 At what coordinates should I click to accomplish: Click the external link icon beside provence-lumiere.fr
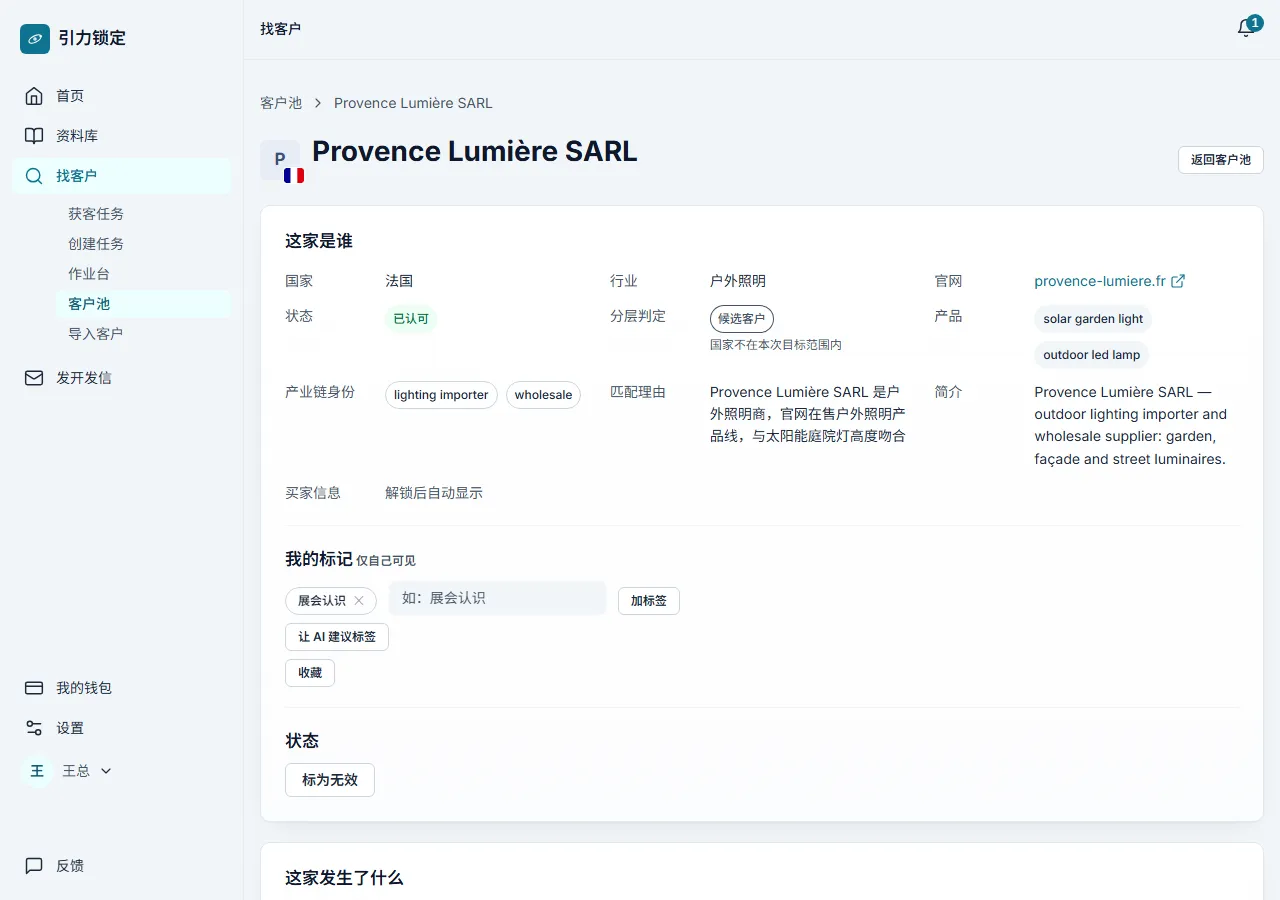pyautogui.click(x=1178, y=281)
